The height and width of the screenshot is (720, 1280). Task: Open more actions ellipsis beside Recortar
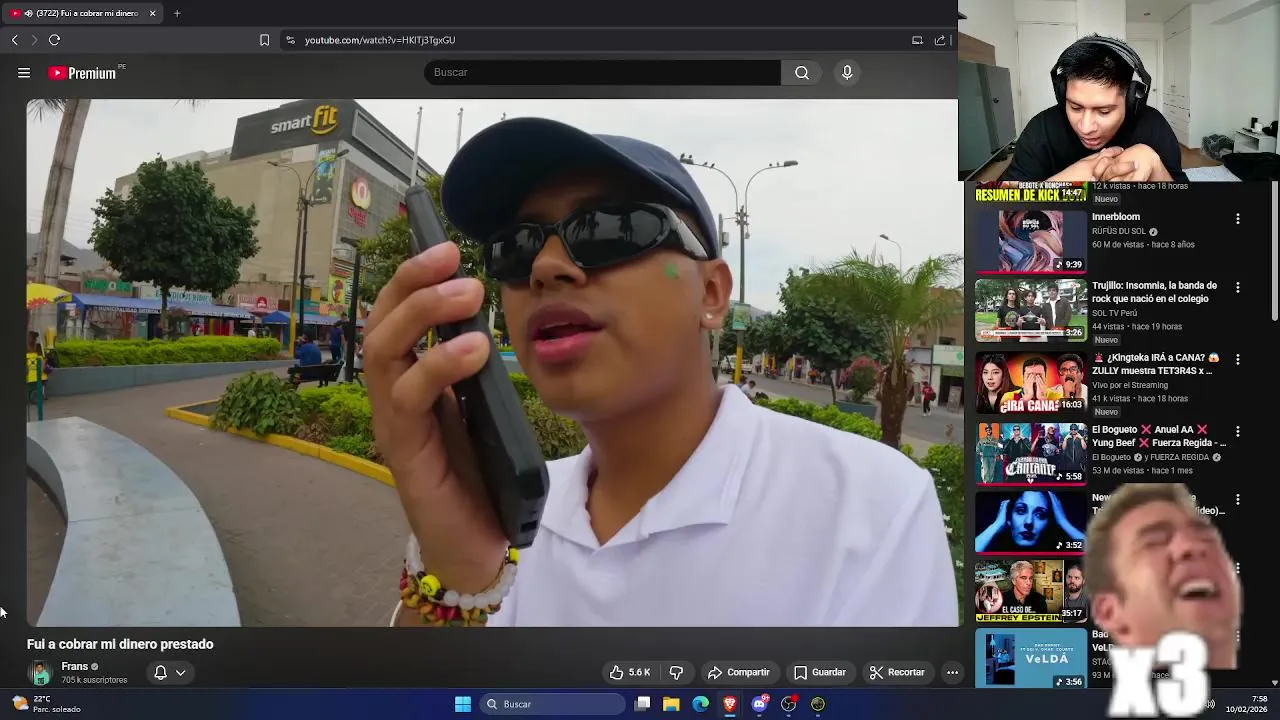click(952, 672)
